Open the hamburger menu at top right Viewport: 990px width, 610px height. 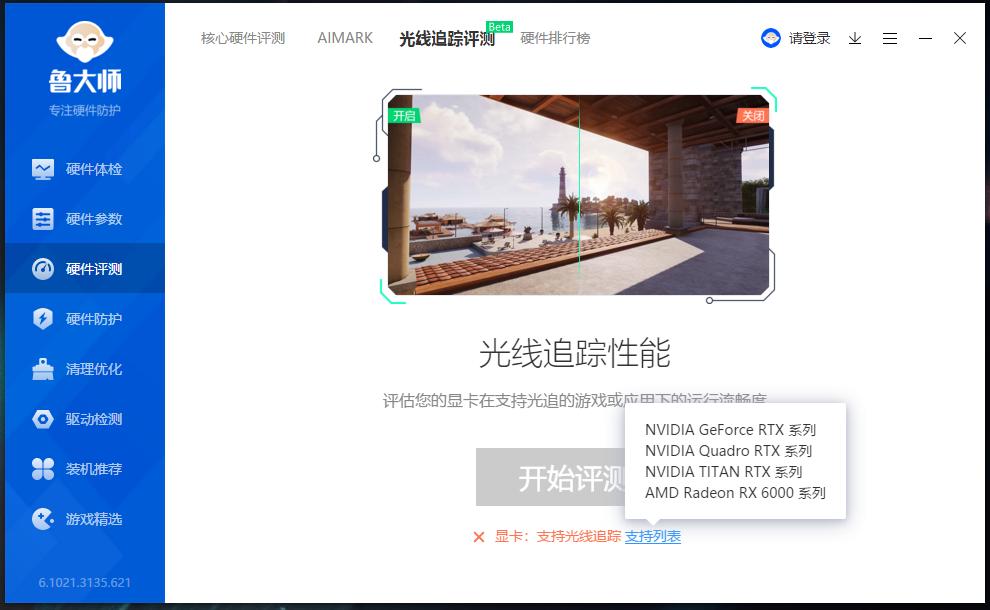point(890,38)
